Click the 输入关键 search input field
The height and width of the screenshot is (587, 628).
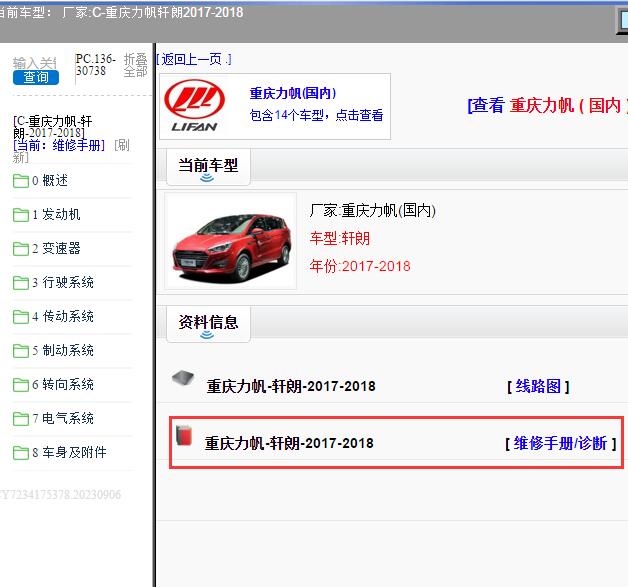[x=35, y=63]
